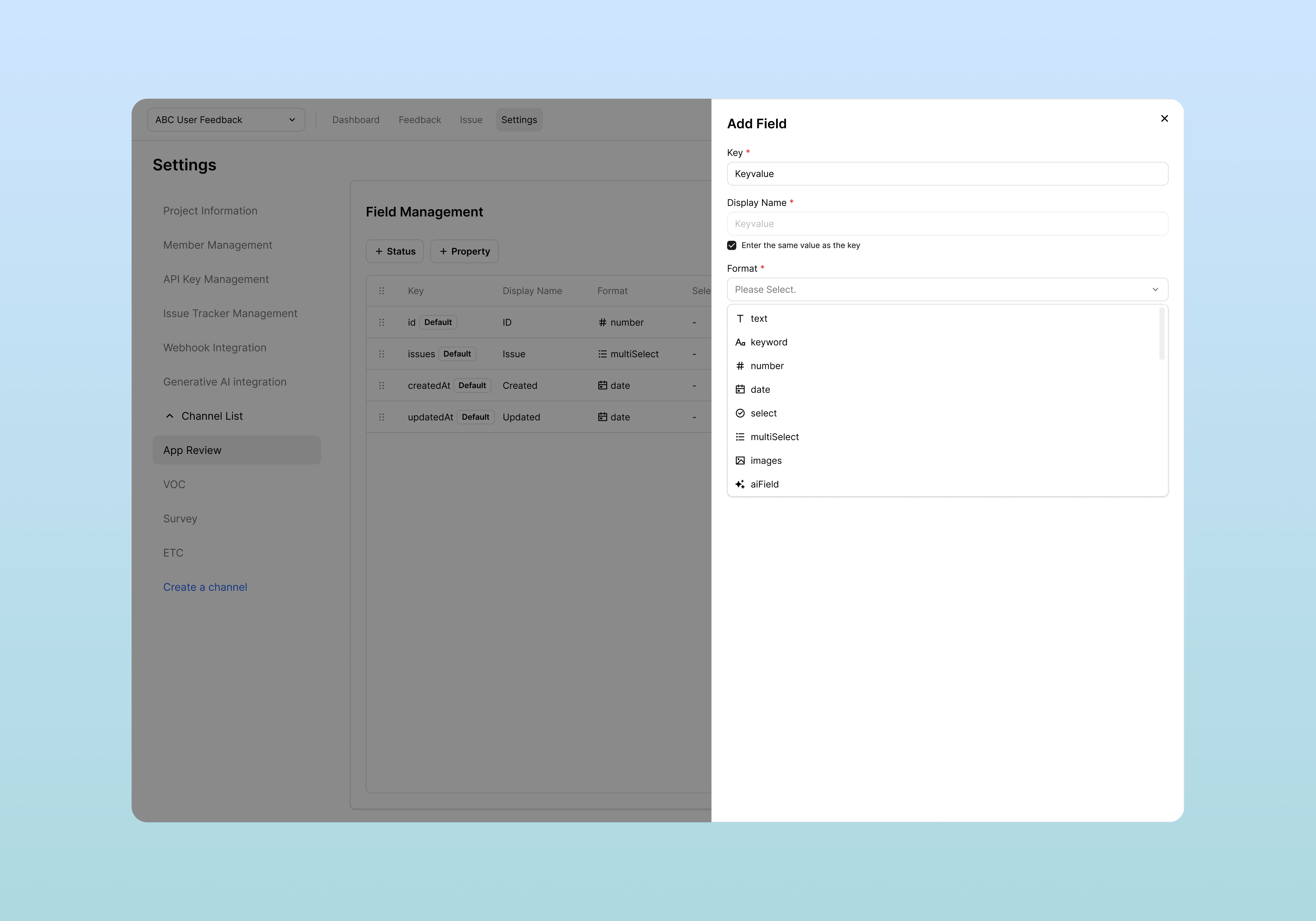Click the Default badge next to createdAt
This screenshot has height=921, width=1316.
(472, 386)
